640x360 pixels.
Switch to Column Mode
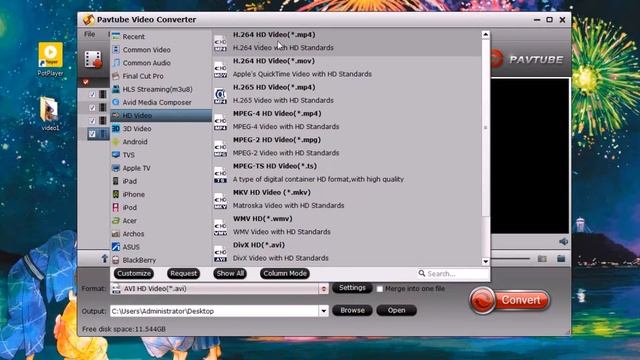coord(285,273)
